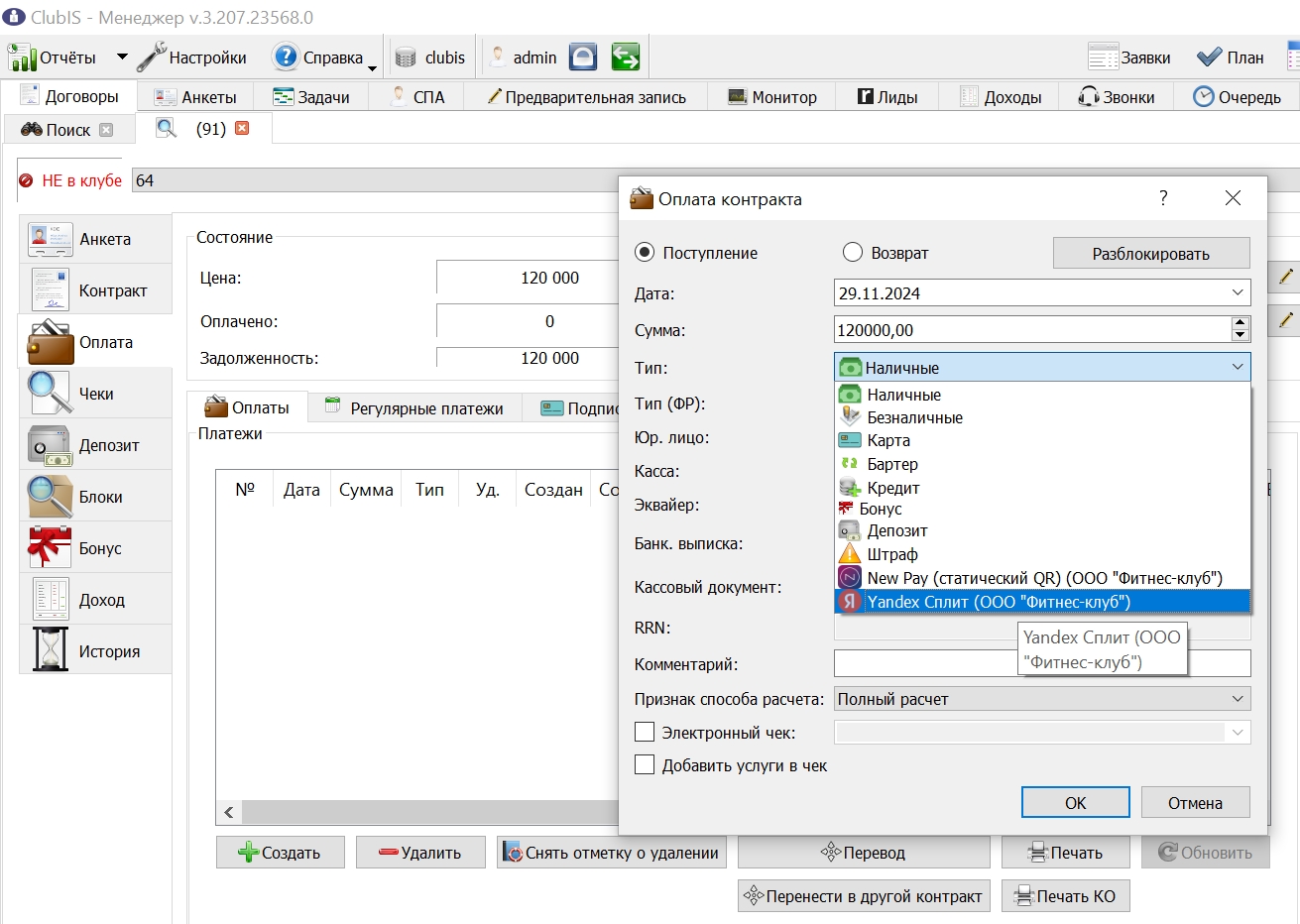The height and width of the screenshot is (924, 1300).
Task: Click the Справка help icon
Action: [286, 58]
